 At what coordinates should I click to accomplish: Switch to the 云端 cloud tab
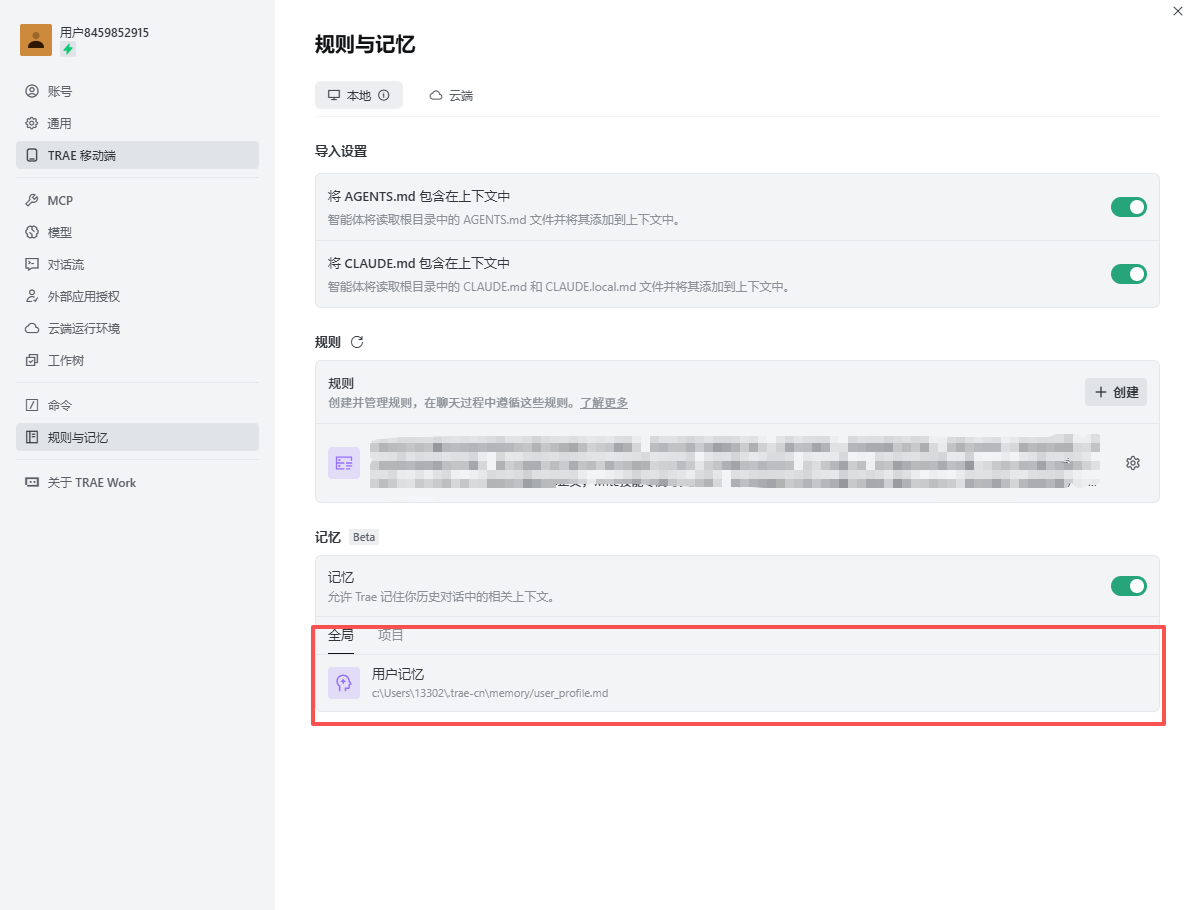click(x=451, y=95)
